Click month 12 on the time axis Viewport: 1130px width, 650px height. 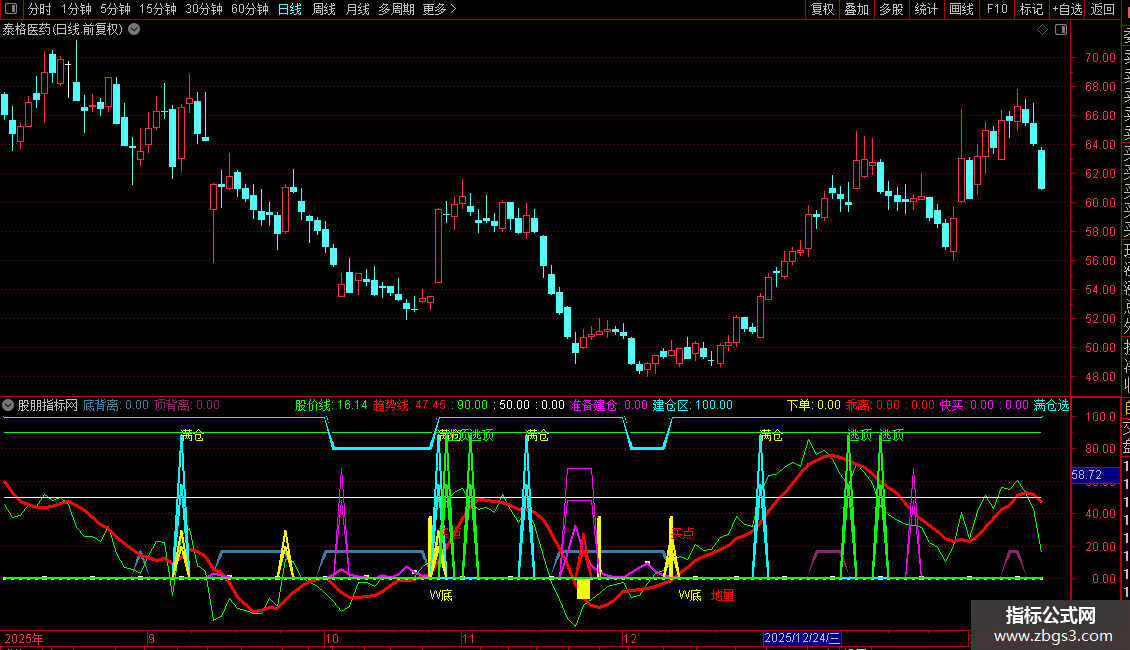tap(630, 638)
